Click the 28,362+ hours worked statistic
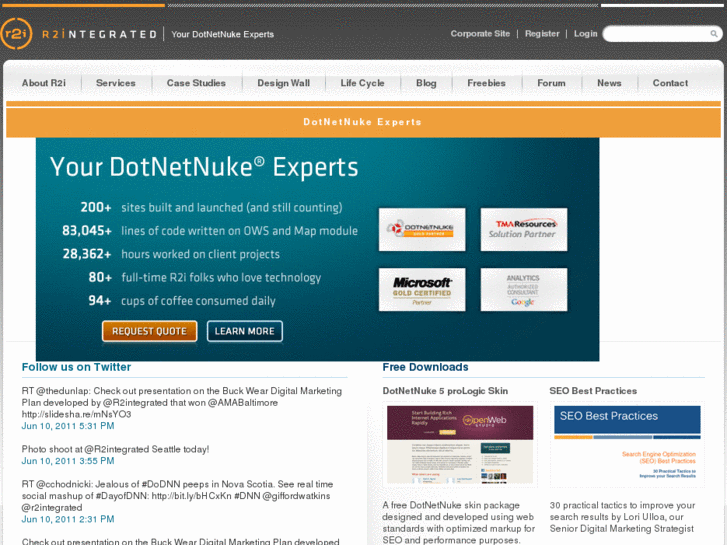The height and width of the screenshot is (545, 727). pos(171,254)
